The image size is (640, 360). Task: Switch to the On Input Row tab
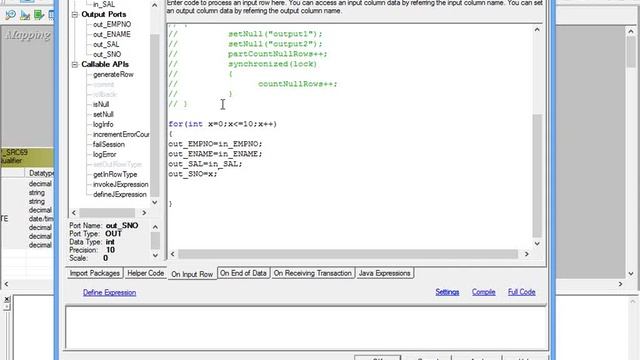tap(192, 274)
